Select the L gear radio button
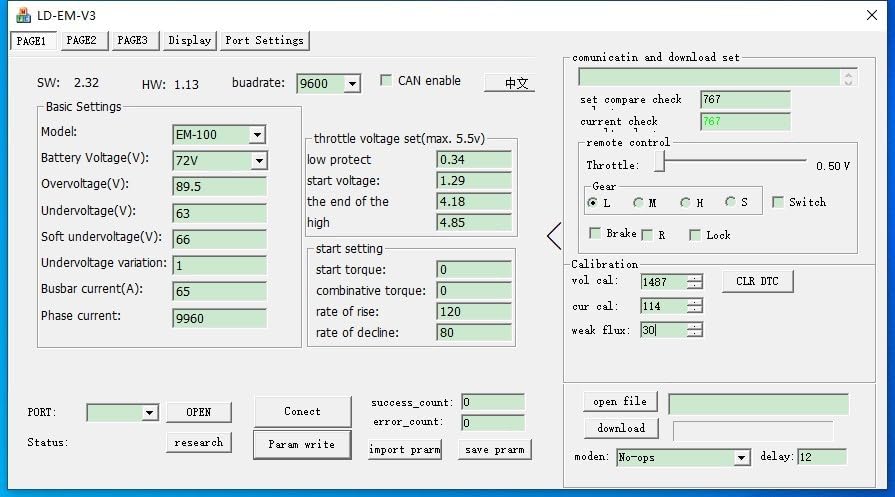The image size is (895, 497). [592, 203]
